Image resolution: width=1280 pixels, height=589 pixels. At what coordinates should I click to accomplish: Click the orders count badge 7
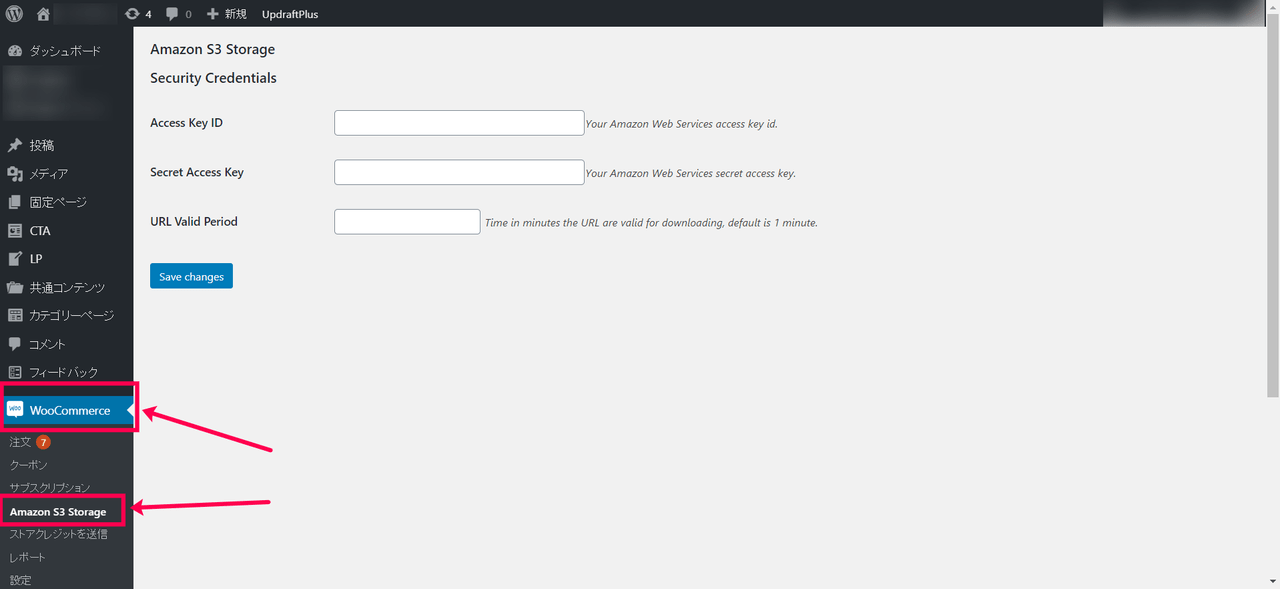43,442
